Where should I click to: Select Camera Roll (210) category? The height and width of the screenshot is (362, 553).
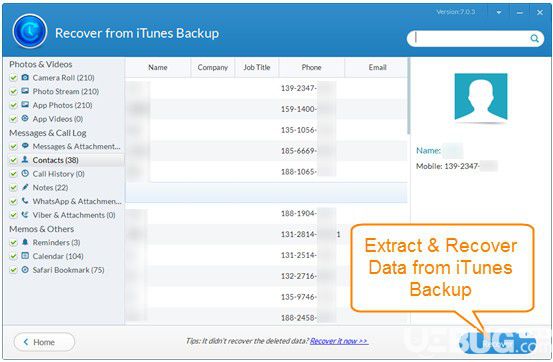tap(63, 78)
